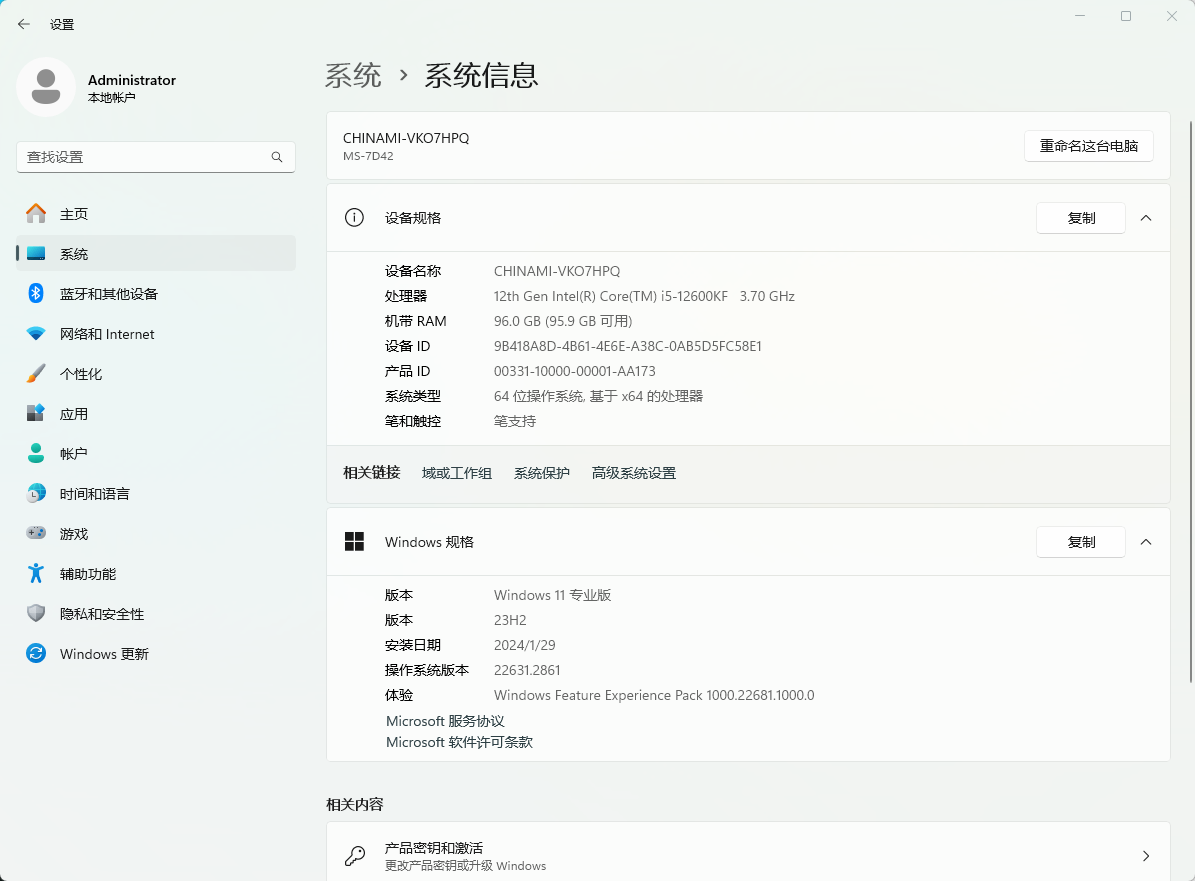Screen dimensions: 1195x881
Task: Click the Windows logo icon
Action: 354,542
